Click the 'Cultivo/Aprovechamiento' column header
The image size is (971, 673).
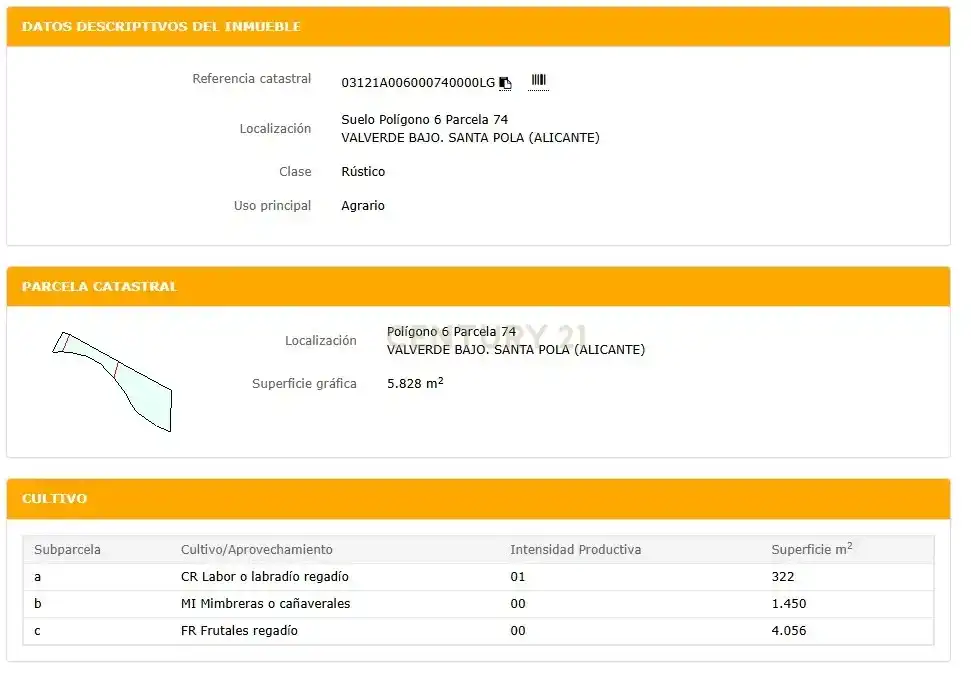click(x=257, y=550)
